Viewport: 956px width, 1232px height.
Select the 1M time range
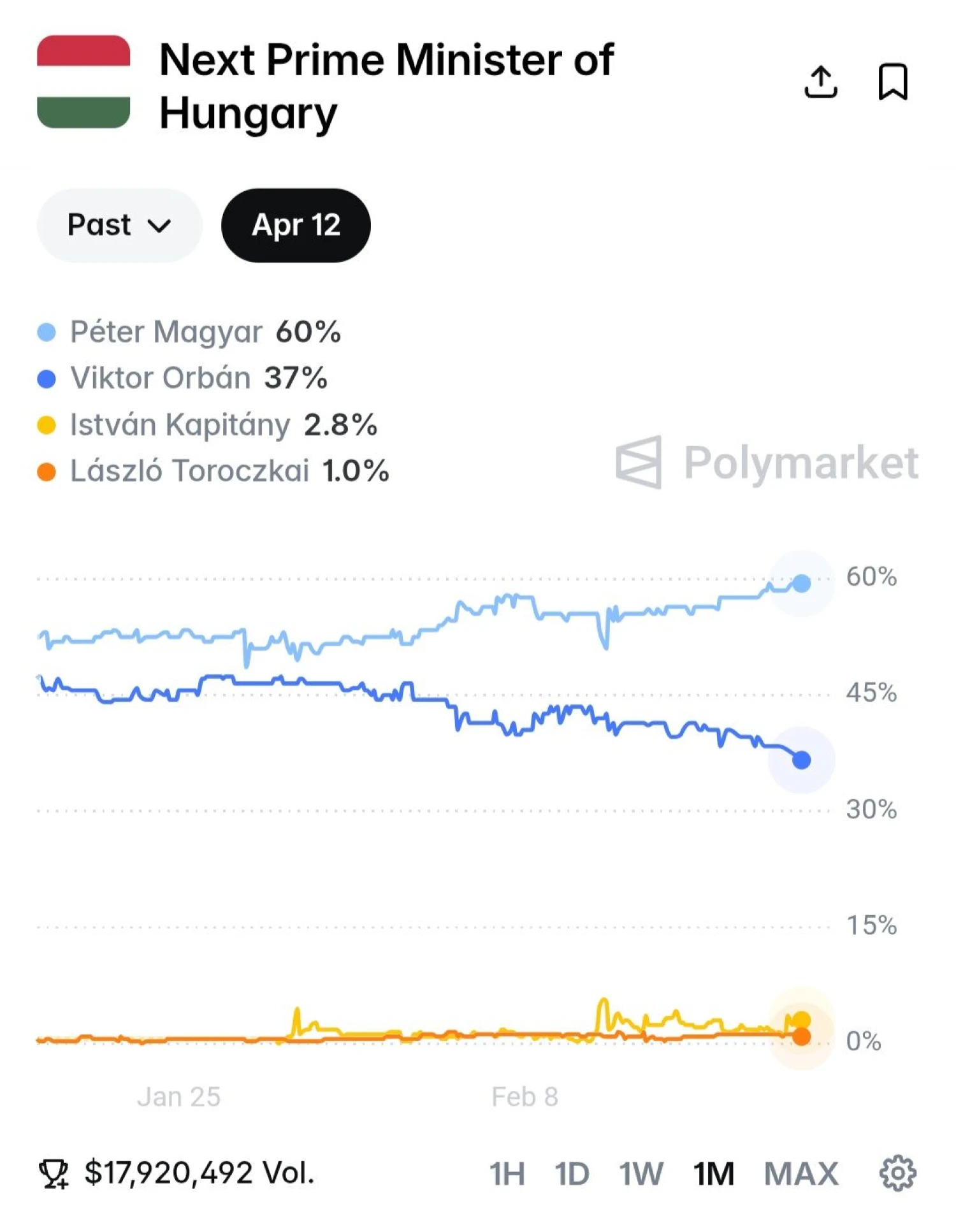pyautogui.click(x=714, y=1173)
